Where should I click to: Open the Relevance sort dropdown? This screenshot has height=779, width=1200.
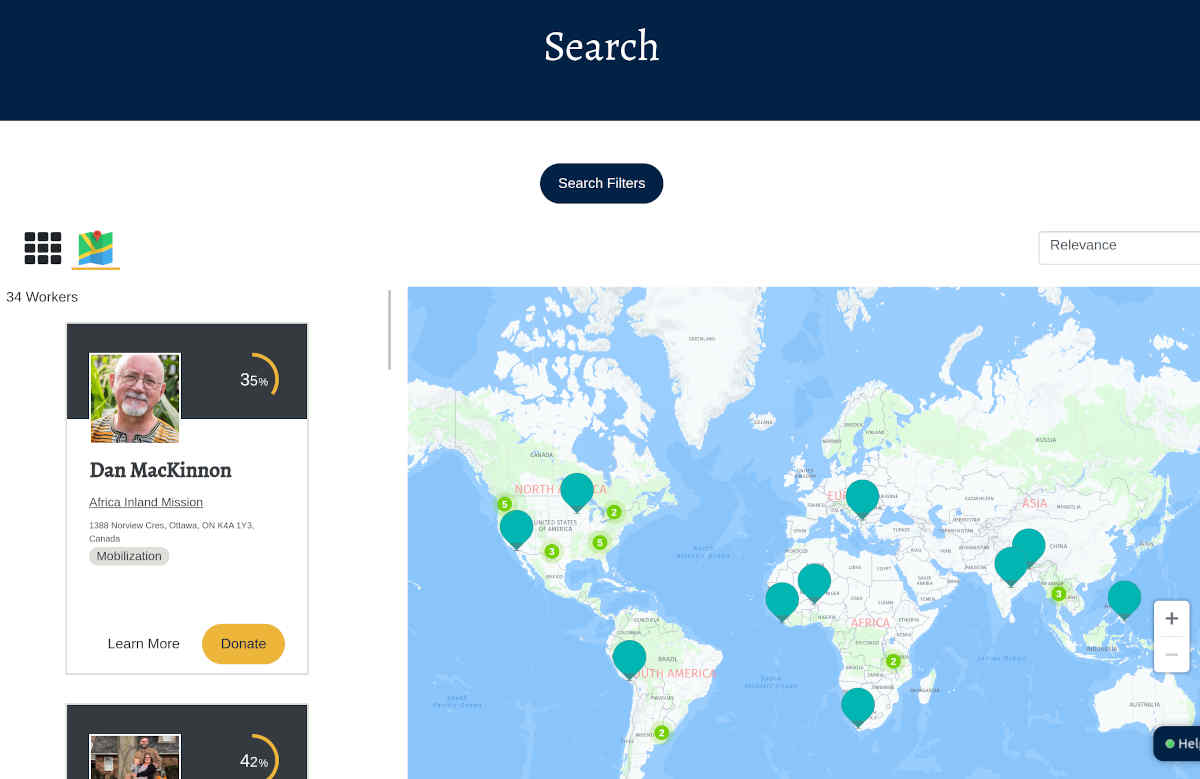tap(1120, 246)
